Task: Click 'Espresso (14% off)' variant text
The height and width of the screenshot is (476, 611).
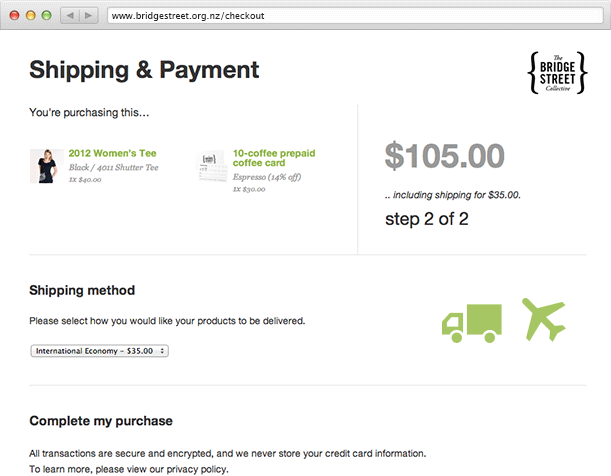Action: point(267,177)
